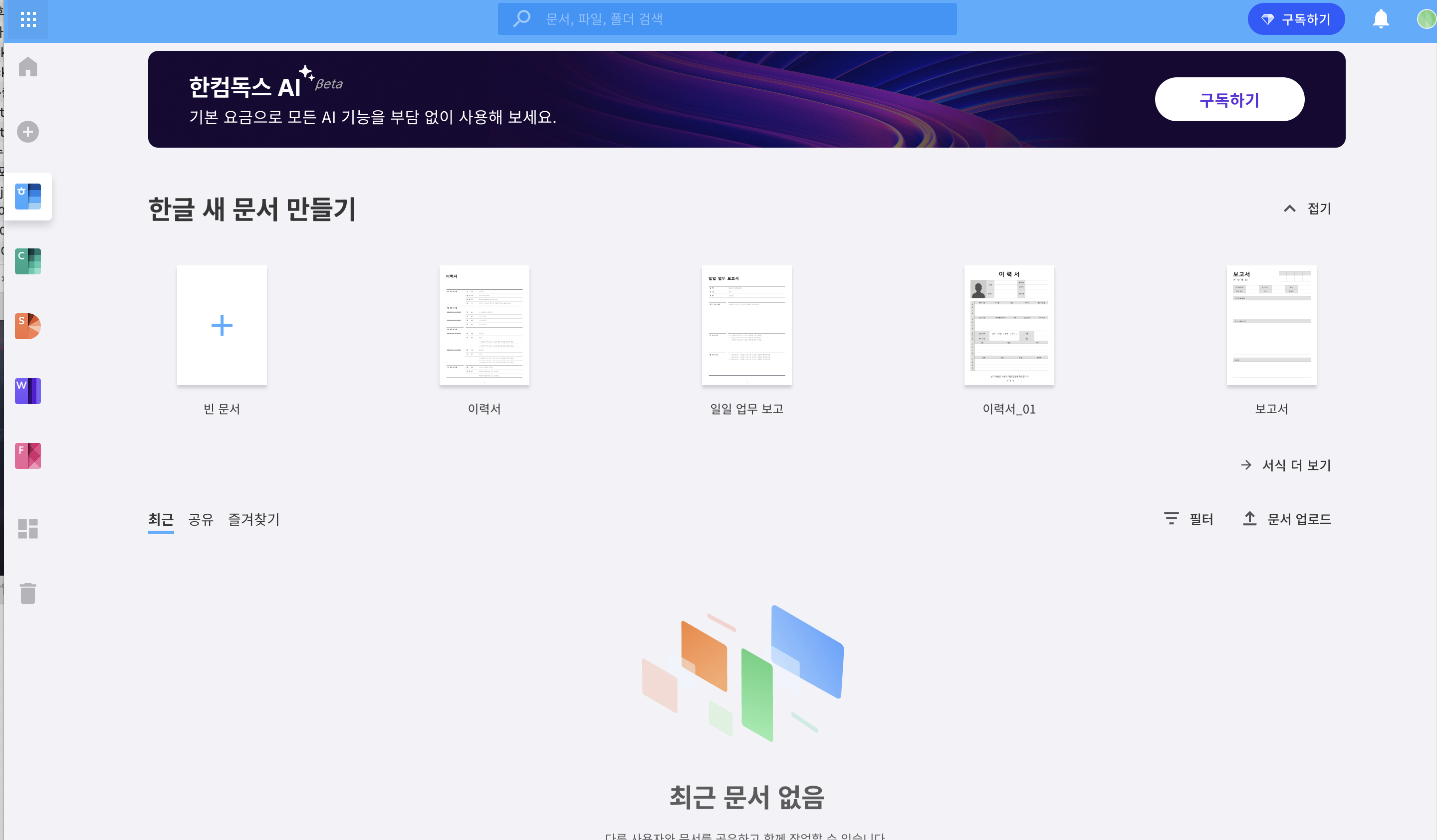Click the white 구독하기 banner button
The height and width of the screenshot is (840, 1437).
coord(1229,100)
